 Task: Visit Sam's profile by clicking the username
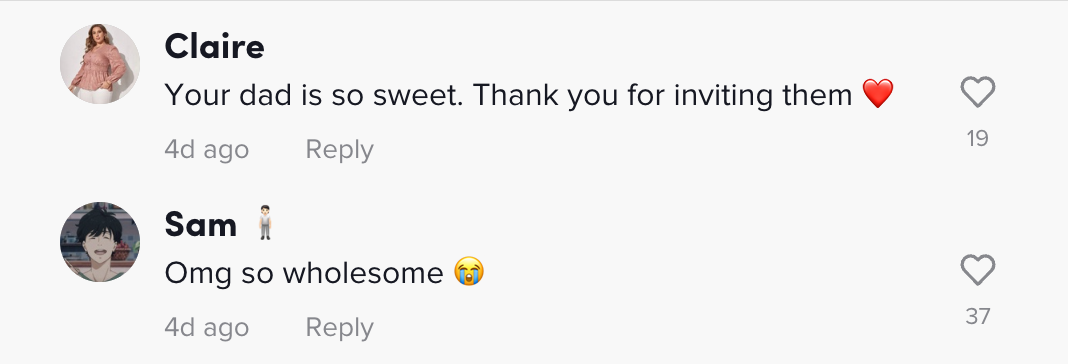(201, 226)
